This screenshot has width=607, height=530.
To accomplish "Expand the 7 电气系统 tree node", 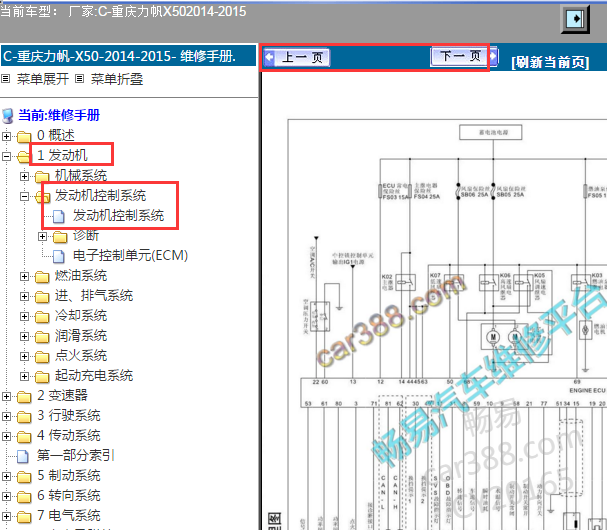I will 6,516.
